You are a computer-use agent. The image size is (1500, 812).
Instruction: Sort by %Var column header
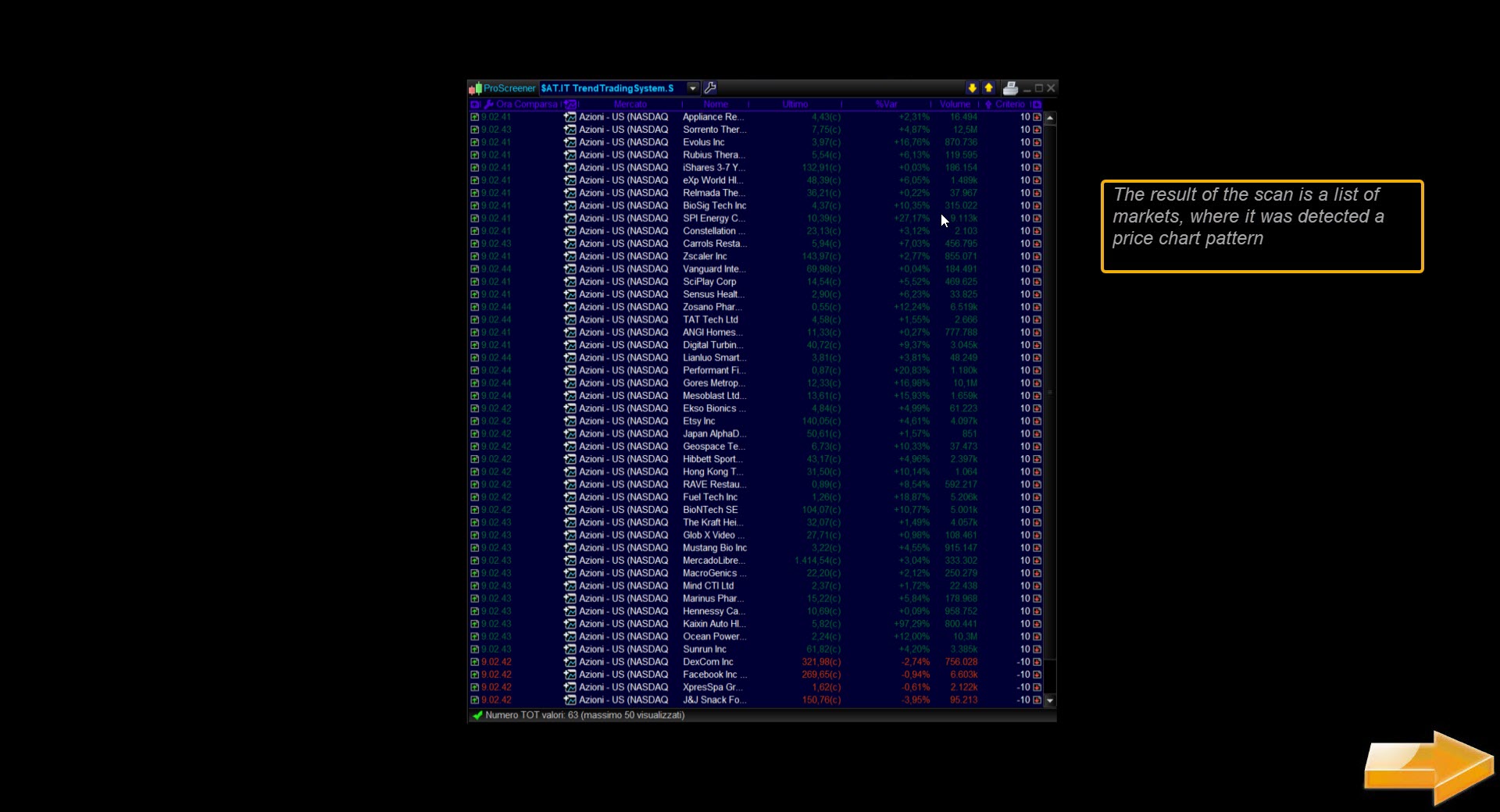pyautogui.click(x=886, y=104)
